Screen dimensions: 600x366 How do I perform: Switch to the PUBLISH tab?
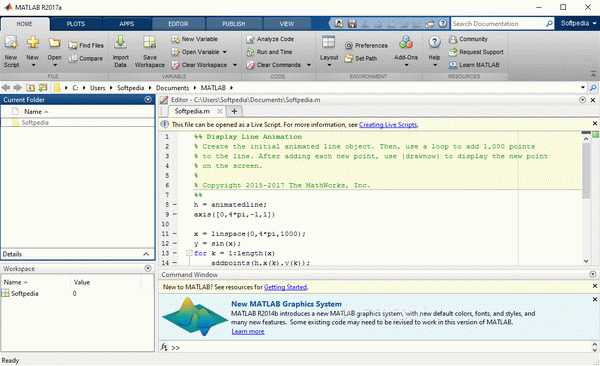click(x=234, y=24)
